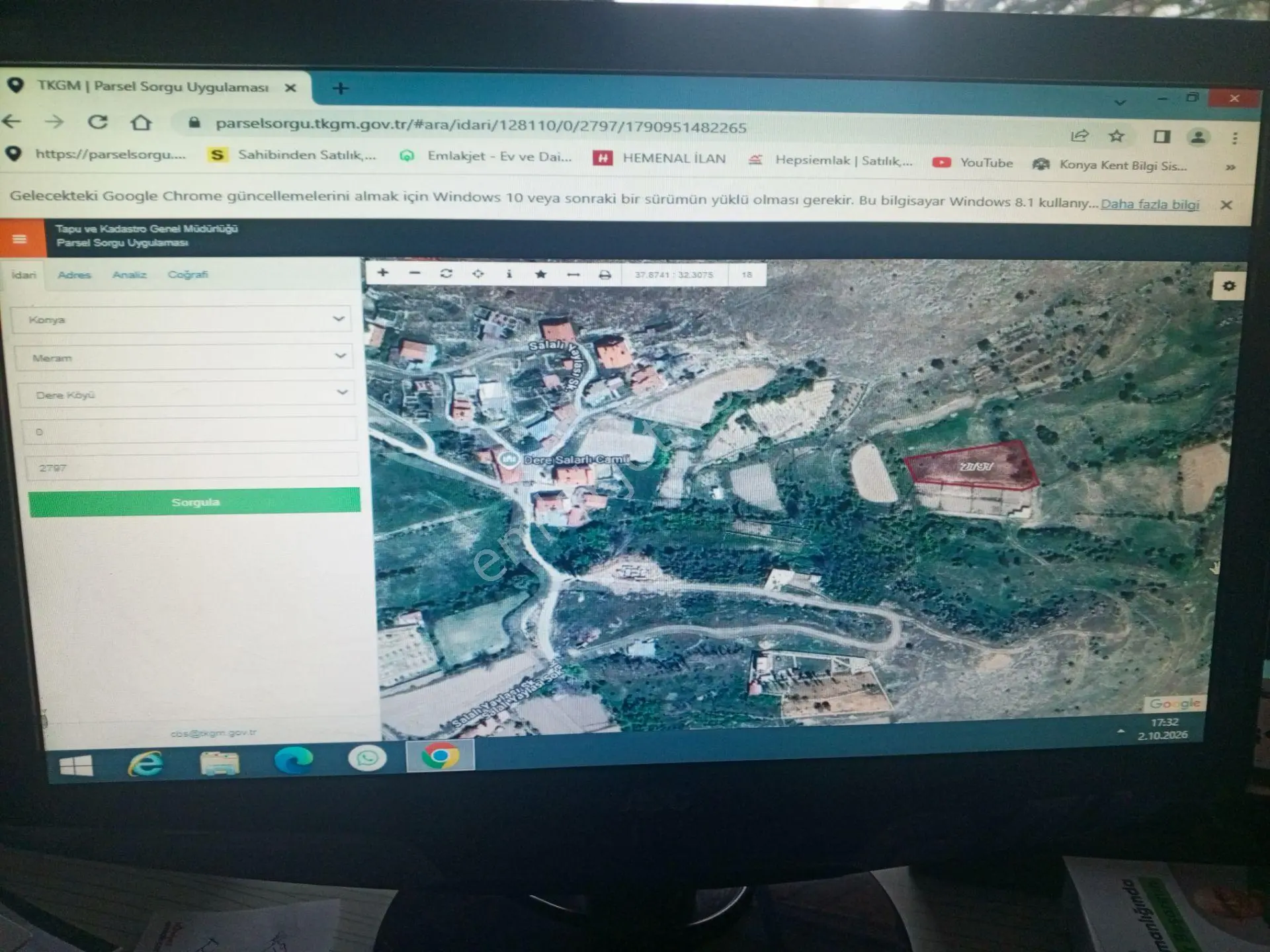Switch to the Analiz tab

coord(130,274)
